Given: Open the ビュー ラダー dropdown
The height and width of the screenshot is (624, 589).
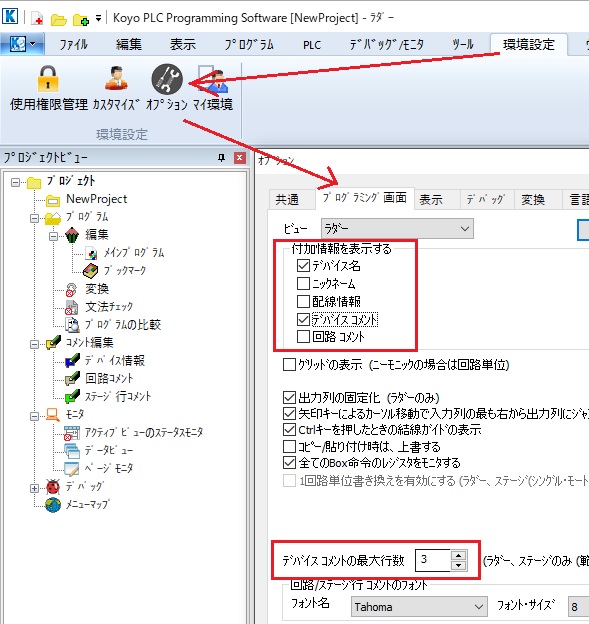Looking at the screenshot, I should [x=397, y=229].
